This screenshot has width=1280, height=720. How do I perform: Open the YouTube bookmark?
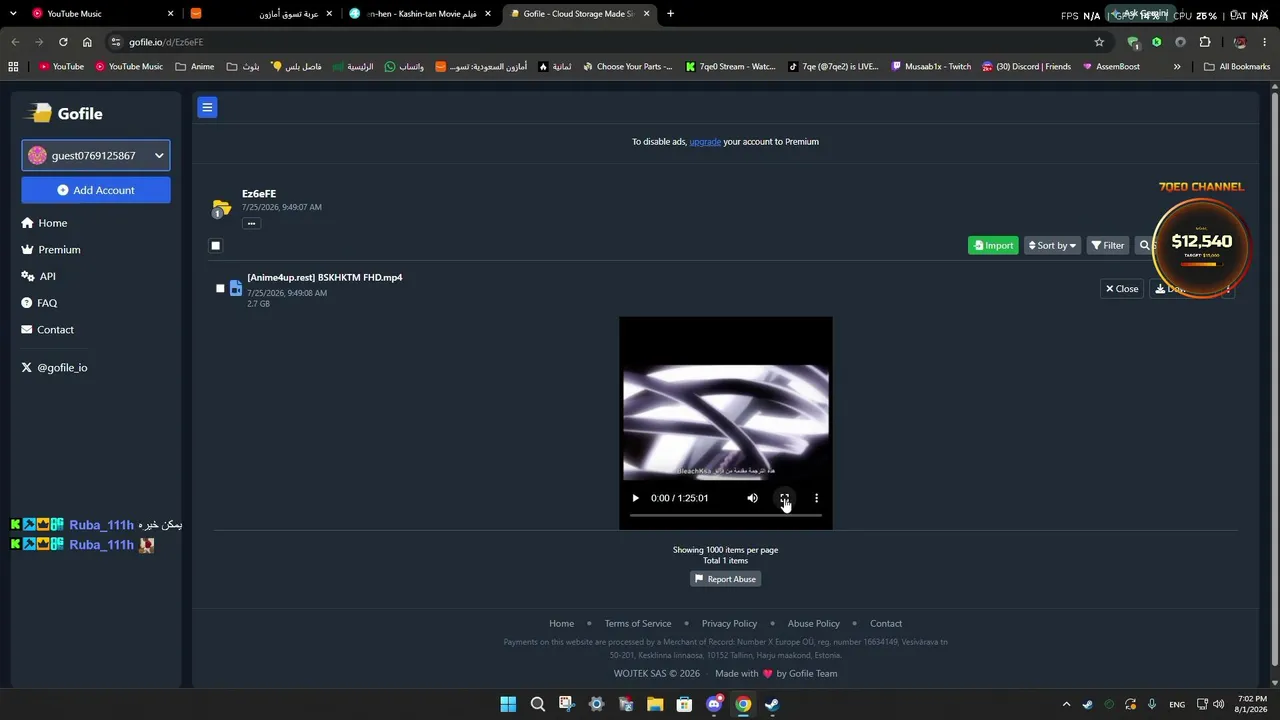61,67
